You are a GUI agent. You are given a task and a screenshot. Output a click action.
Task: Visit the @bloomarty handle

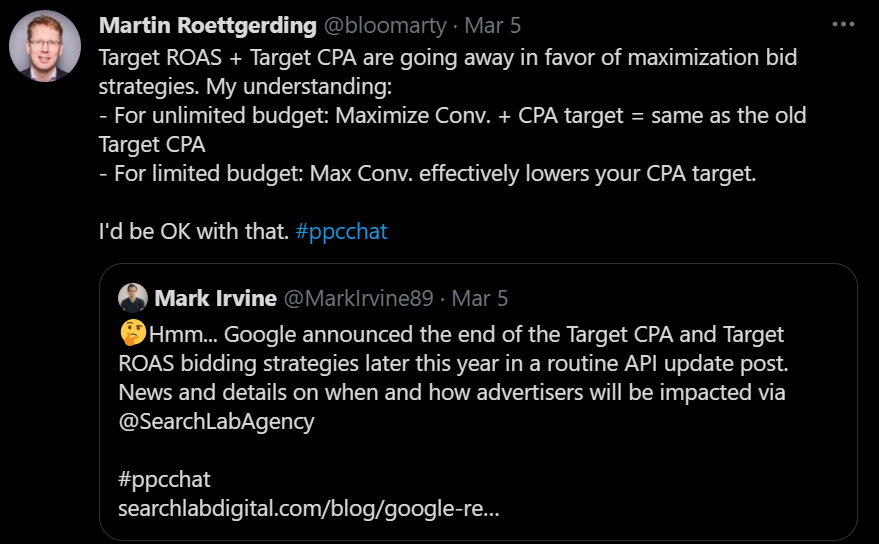pyautogui.click(x=385, y=25)
